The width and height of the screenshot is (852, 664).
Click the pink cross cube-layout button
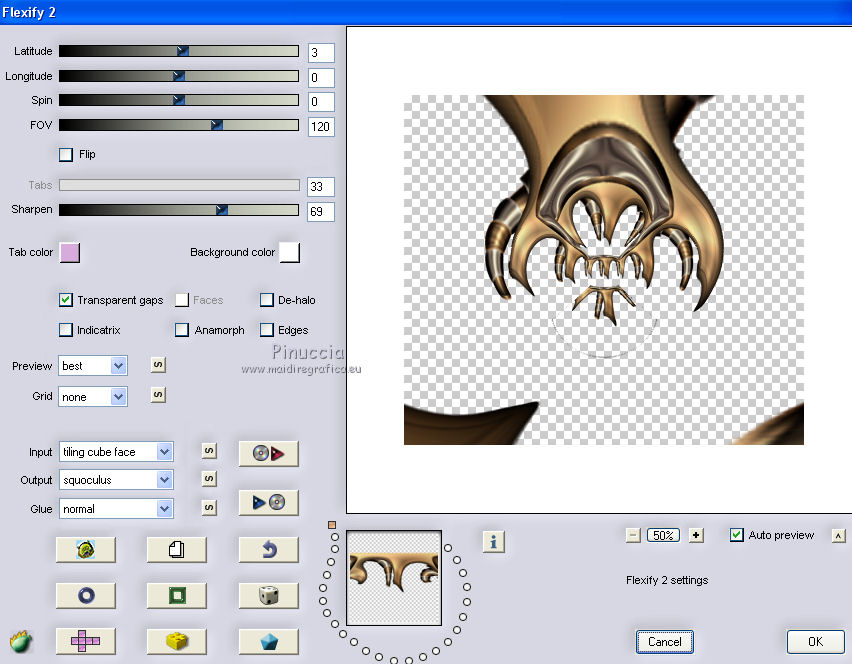(x=85, y=641)
